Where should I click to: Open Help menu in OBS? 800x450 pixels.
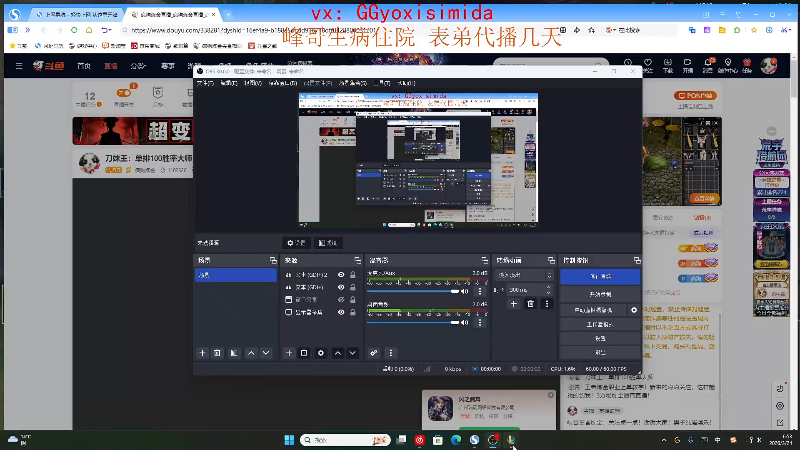click(406, 83)
